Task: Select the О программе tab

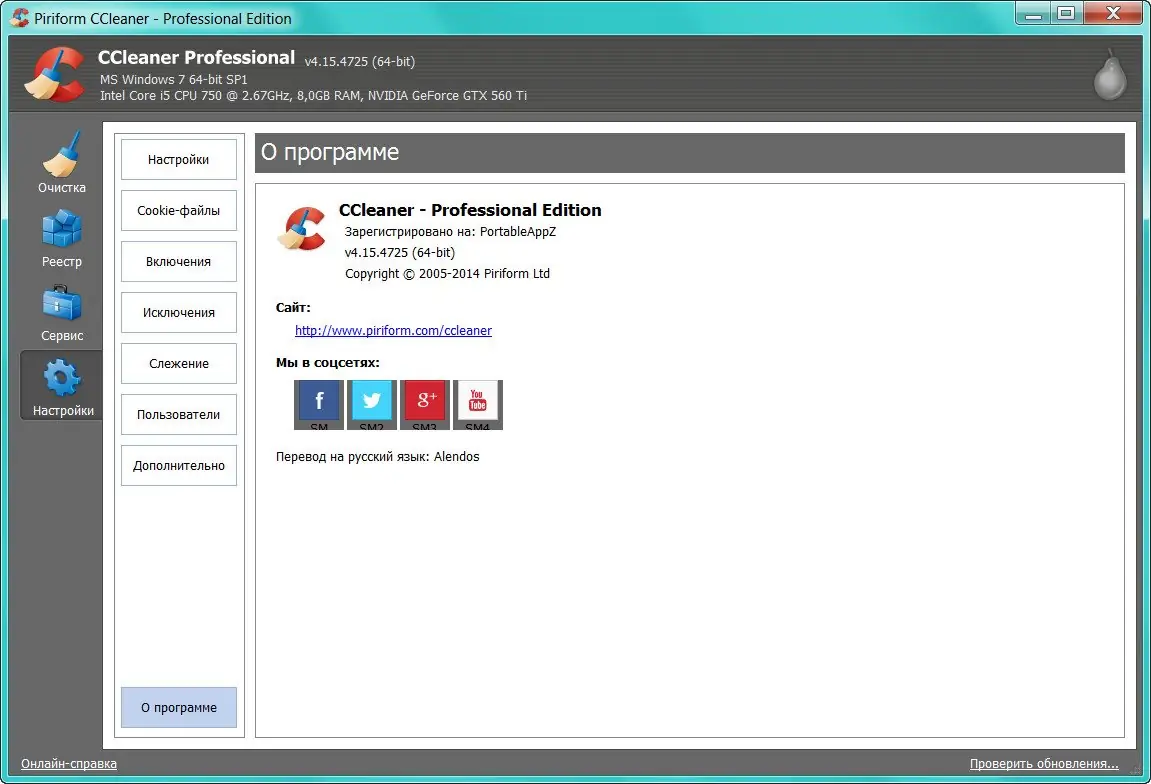Action: pos(178,708)
